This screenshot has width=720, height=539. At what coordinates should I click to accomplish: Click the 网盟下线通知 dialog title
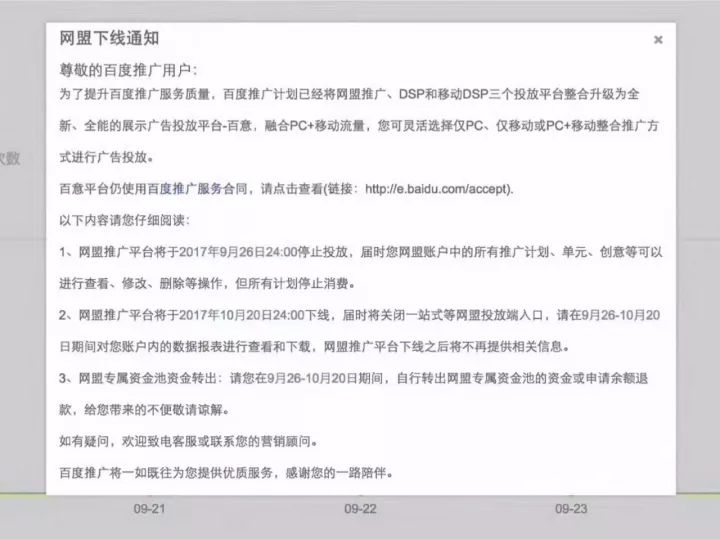(x=109, y=39)
